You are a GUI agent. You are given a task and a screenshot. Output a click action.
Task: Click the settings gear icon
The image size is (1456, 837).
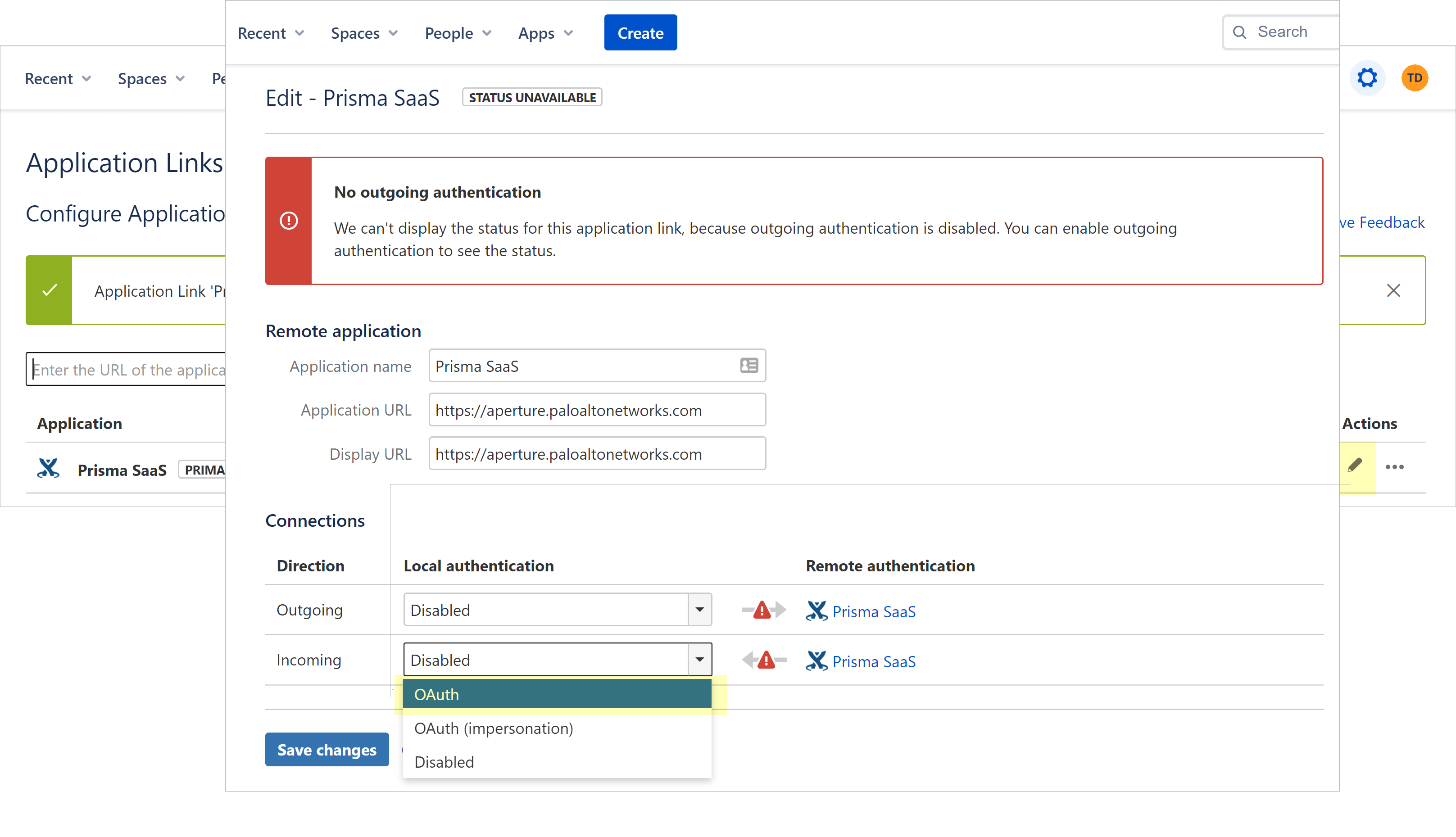click(1367, 77)
